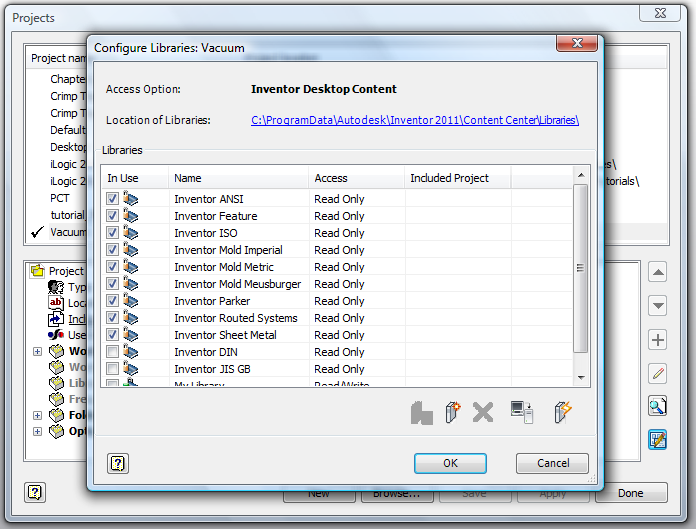
Task: Click Project folder icon in tree
Action: point(38,270)
